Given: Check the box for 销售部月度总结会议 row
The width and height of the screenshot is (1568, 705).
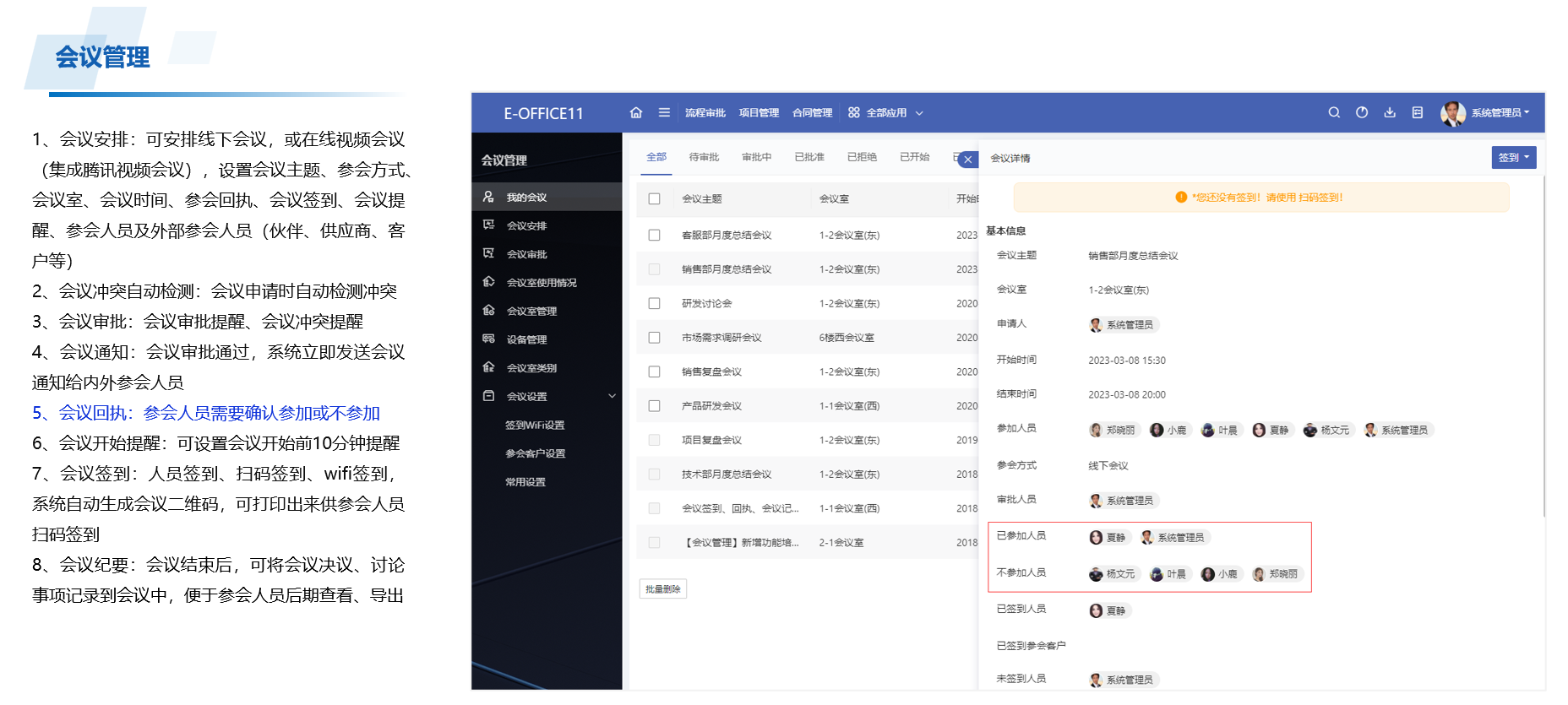Looking at the screenshot, I should point(654,269).
